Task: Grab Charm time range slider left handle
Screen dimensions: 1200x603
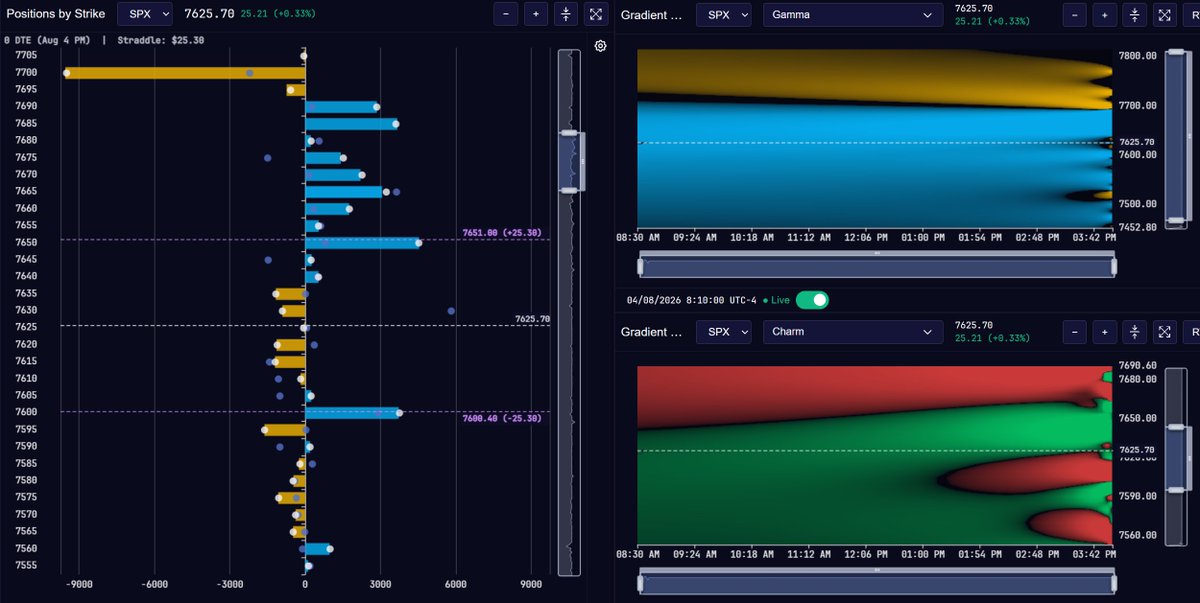Action: click(642, 583)
